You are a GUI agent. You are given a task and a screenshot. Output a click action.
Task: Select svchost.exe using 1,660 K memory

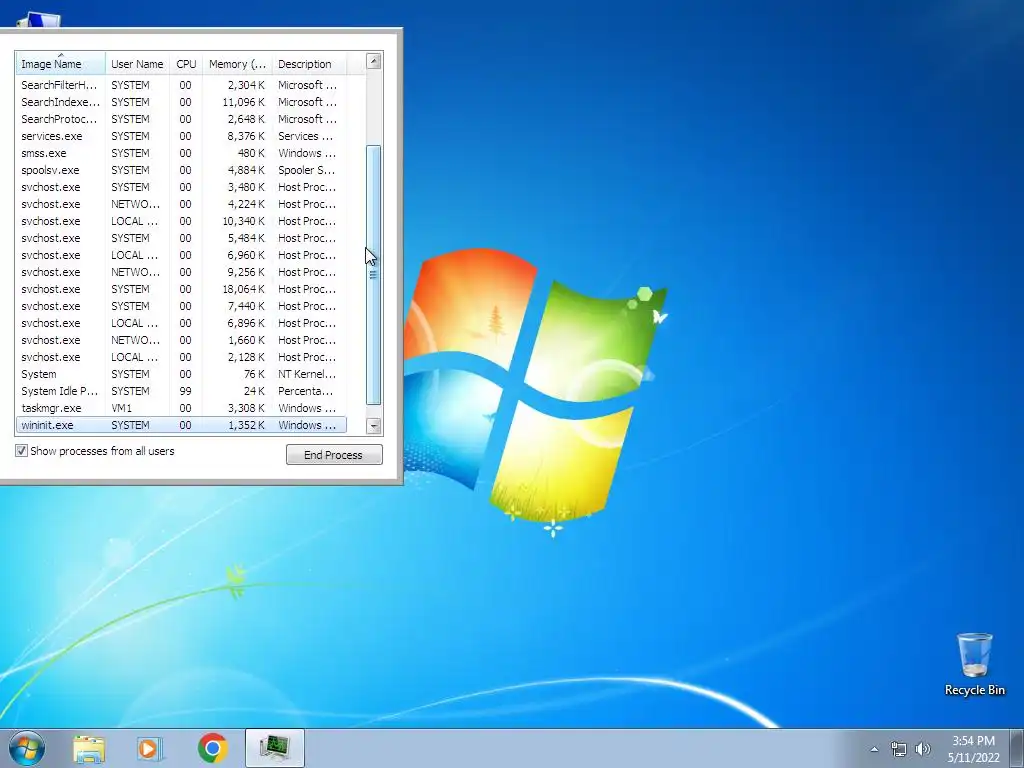click(181, 340)
